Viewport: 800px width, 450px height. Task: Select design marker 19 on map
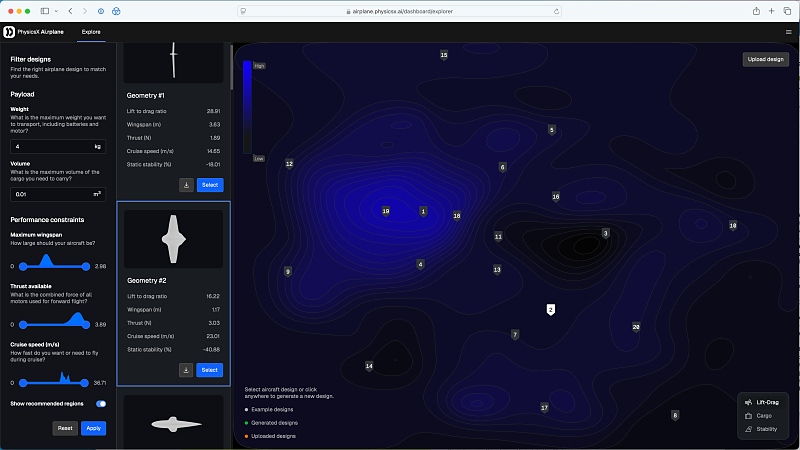click(x=386, y=211)
